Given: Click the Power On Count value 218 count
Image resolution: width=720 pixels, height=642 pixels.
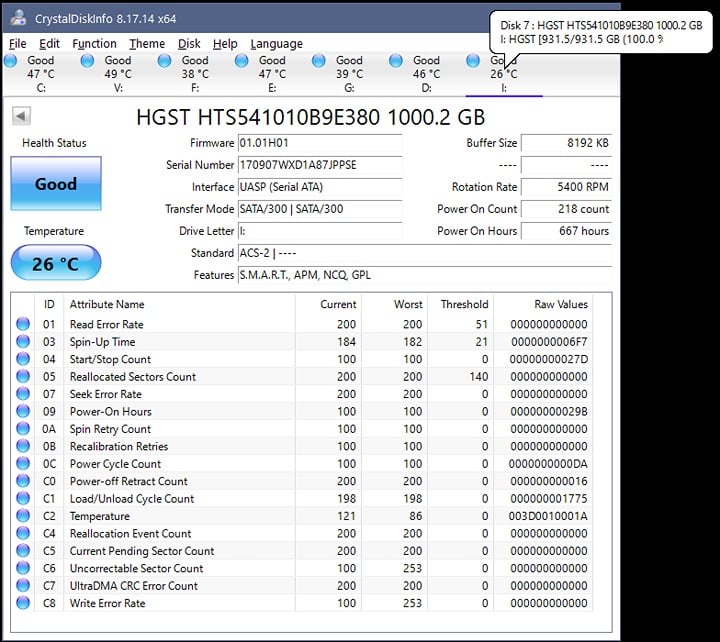Looking at the screenshot, I should coord(567,209).
